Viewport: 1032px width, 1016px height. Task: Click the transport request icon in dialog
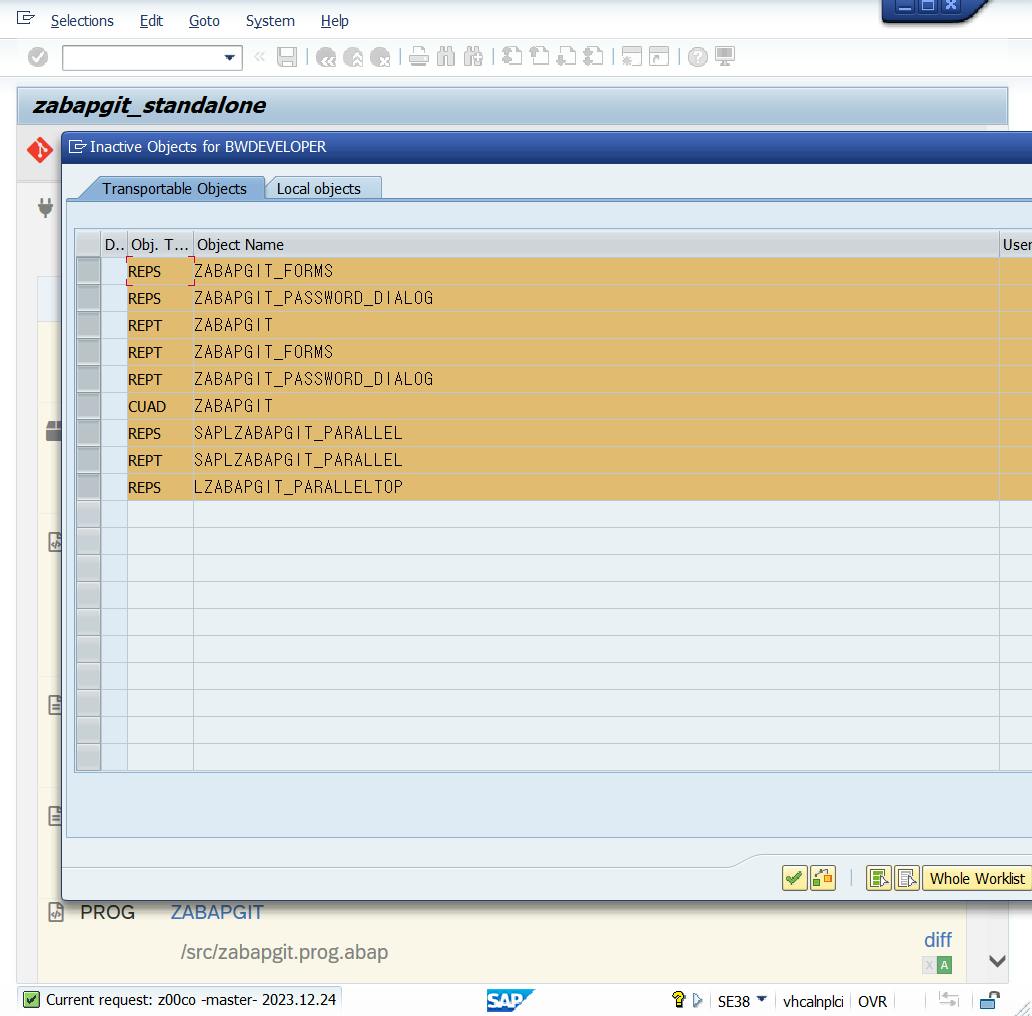click(x=823, y=878)
